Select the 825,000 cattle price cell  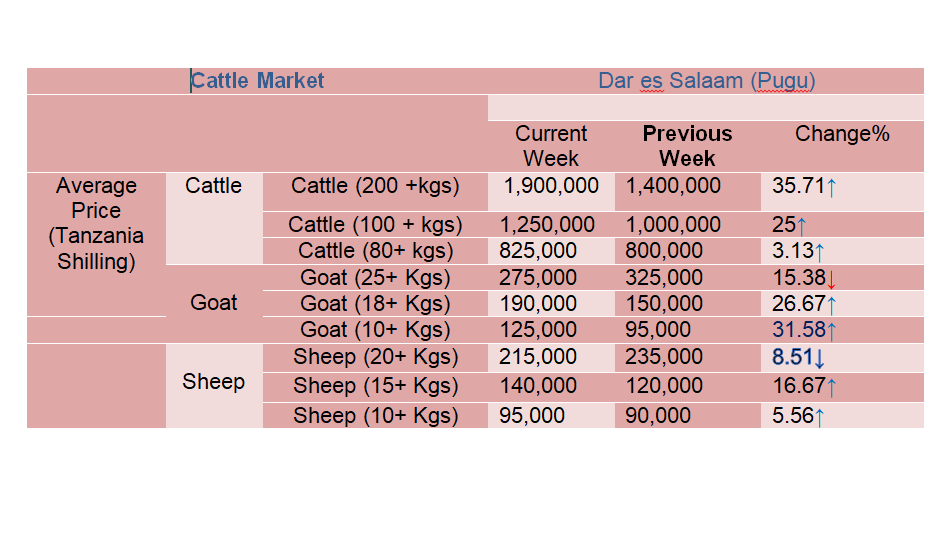[x=537, y=251]
